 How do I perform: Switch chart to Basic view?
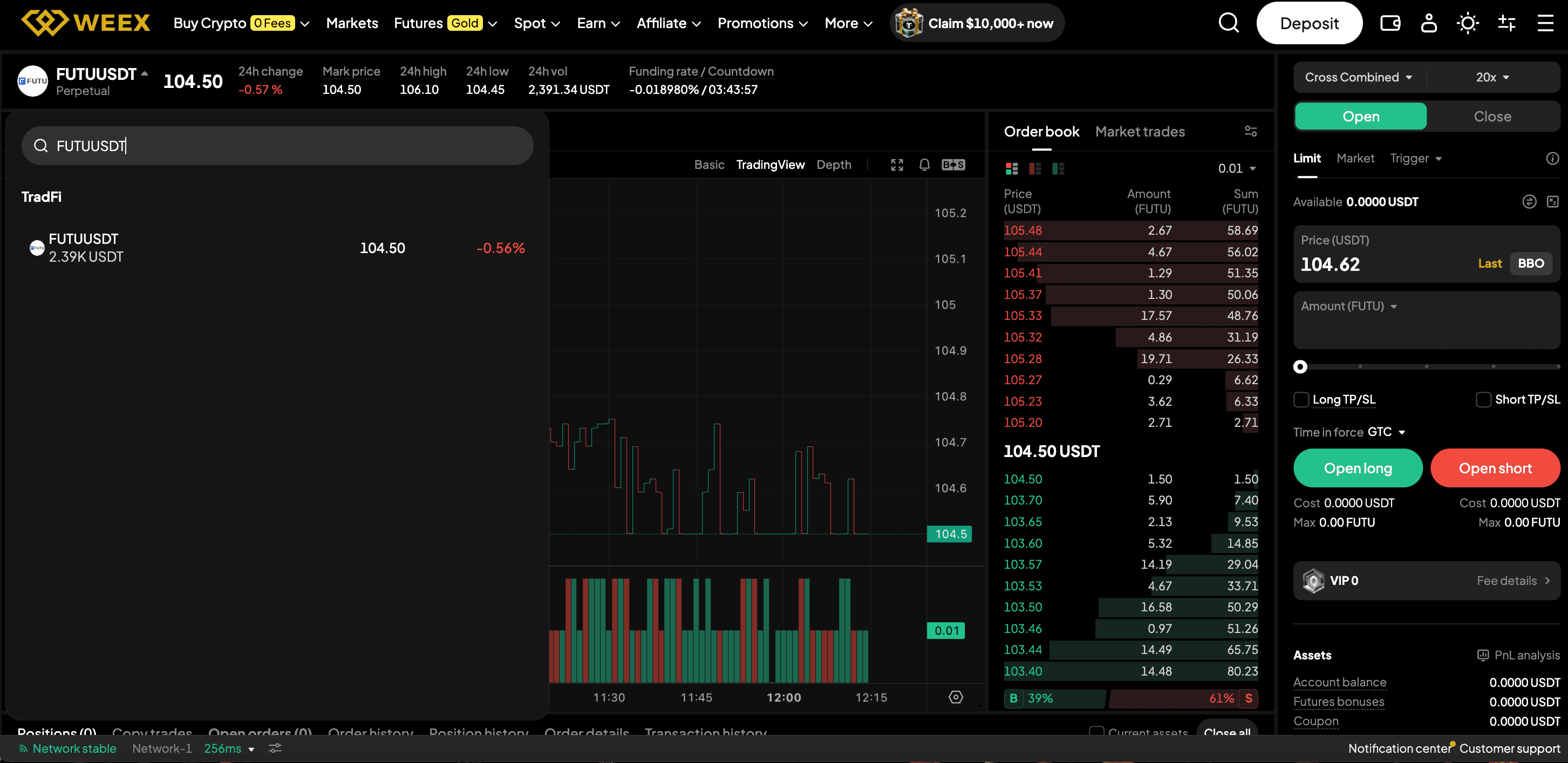click(x=709, y=165)
